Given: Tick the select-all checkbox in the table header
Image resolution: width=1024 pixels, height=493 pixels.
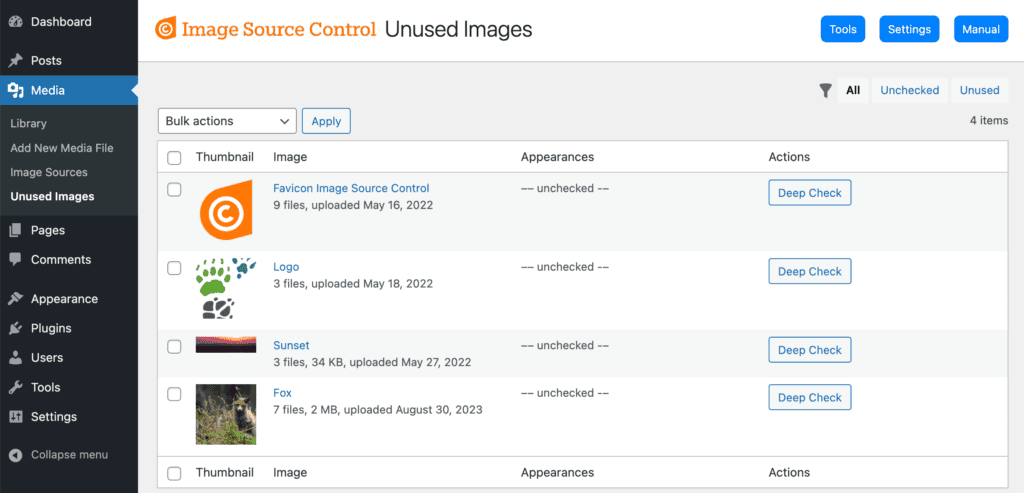Looking at the screenshot, I should pyautogui.click(x=174, y=157).
